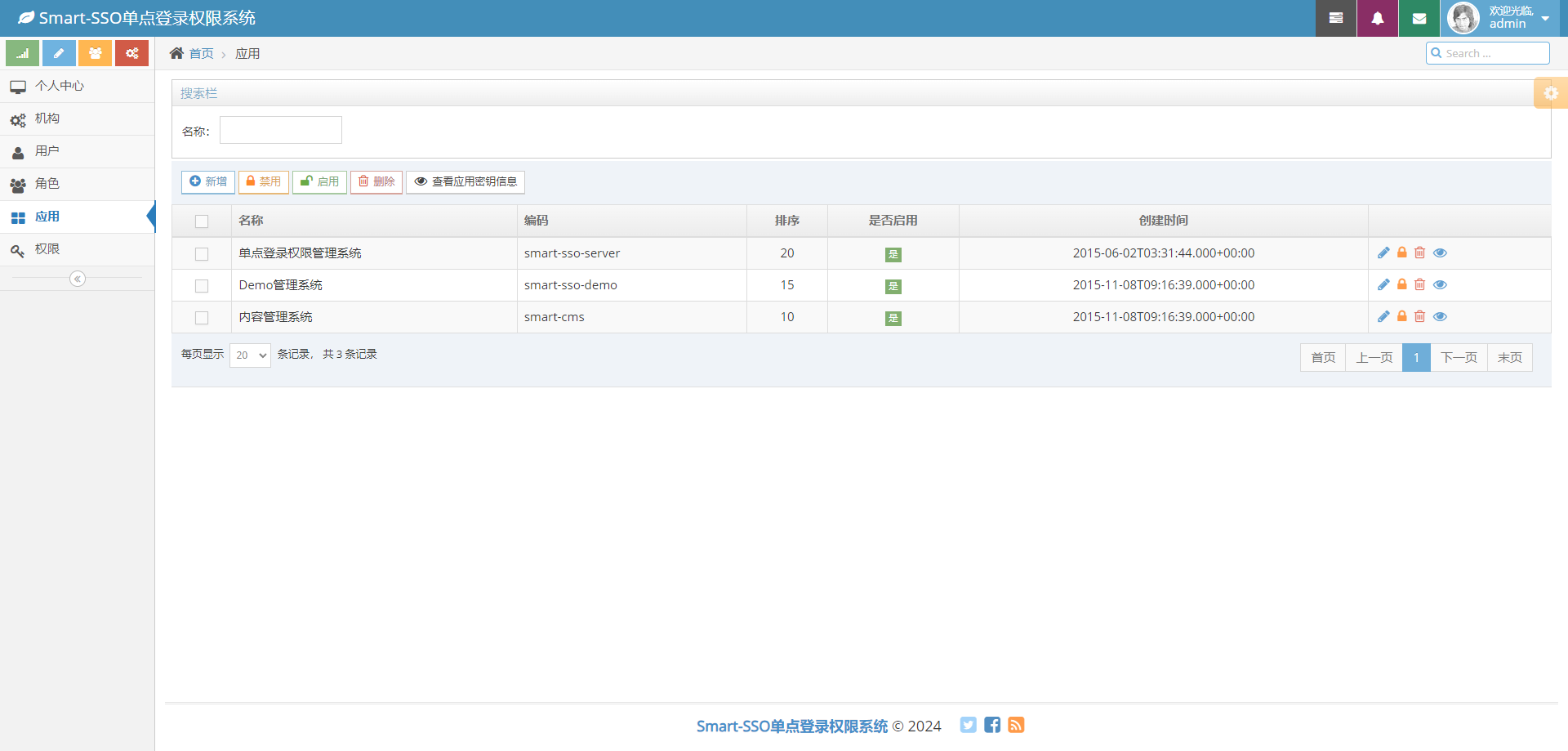The image size is (1568, 751).
Task: Open the notifications bell icon
Action: [x=1378, y=18]
